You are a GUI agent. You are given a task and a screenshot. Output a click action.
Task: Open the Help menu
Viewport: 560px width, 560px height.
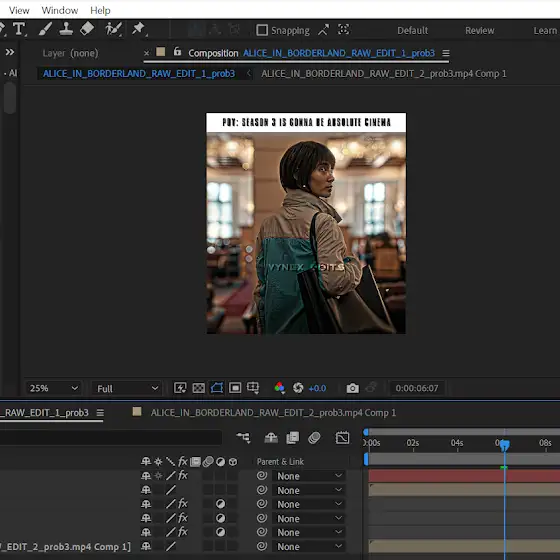[100, 10]
